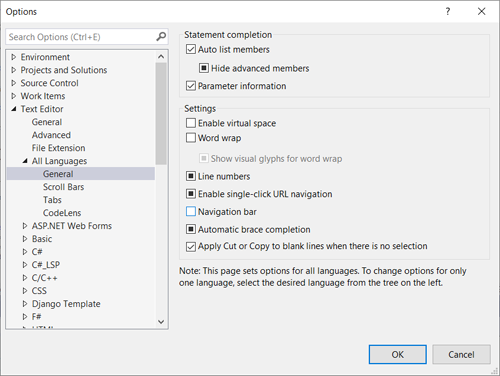Toggle Parameter information checkbox
This screenshot has width=500, height=376.
click(191, 86)
